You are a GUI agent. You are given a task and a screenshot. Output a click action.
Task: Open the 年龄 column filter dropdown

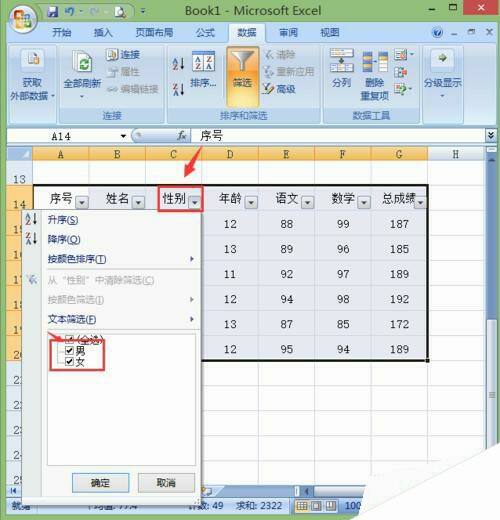251,202
